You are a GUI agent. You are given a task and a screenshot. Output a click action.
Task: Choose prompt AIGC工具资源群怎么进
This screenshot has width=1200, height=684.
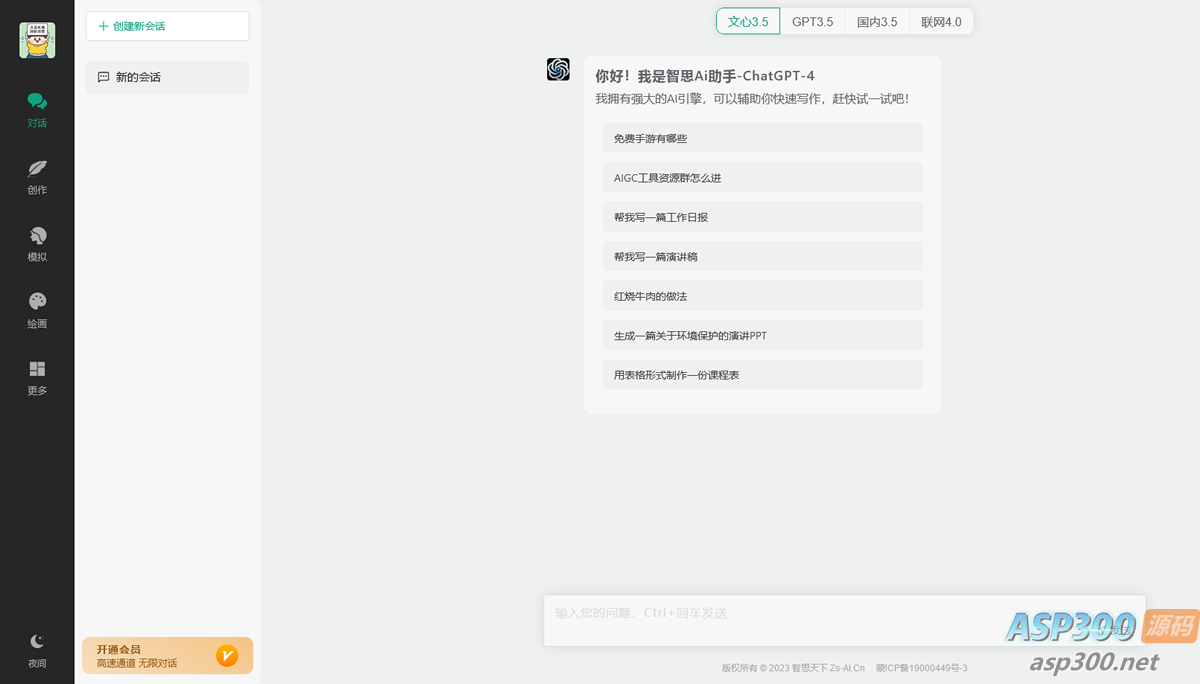coord(762,177)
